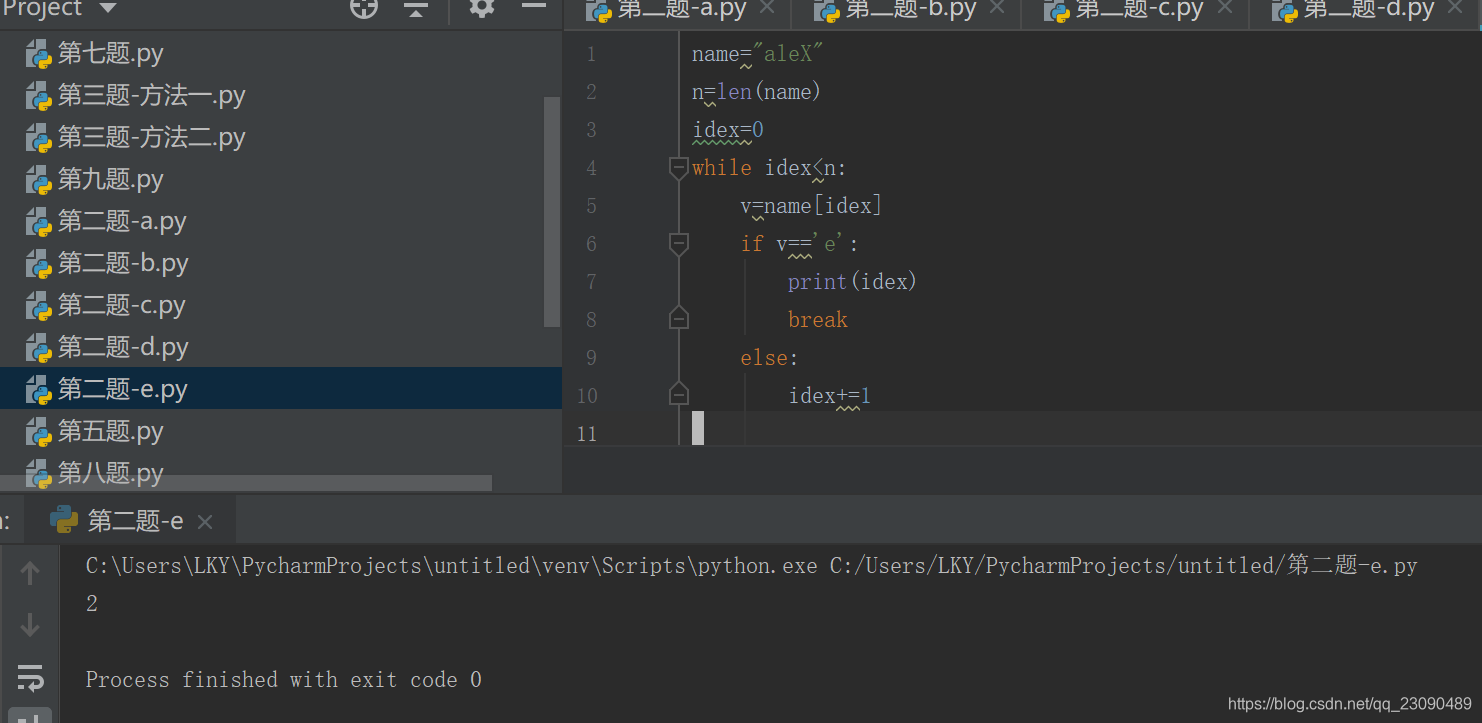Click the idex+=1 statement
This screenshot has width=1482, height=723.
pyautogui.click(x=830, y=396)
